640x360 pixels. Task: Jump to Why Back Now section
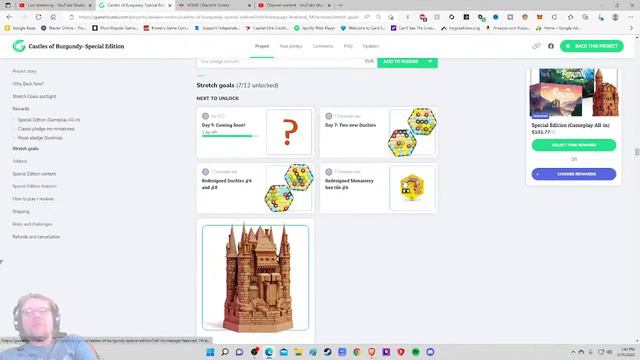[x=28, y=84]
